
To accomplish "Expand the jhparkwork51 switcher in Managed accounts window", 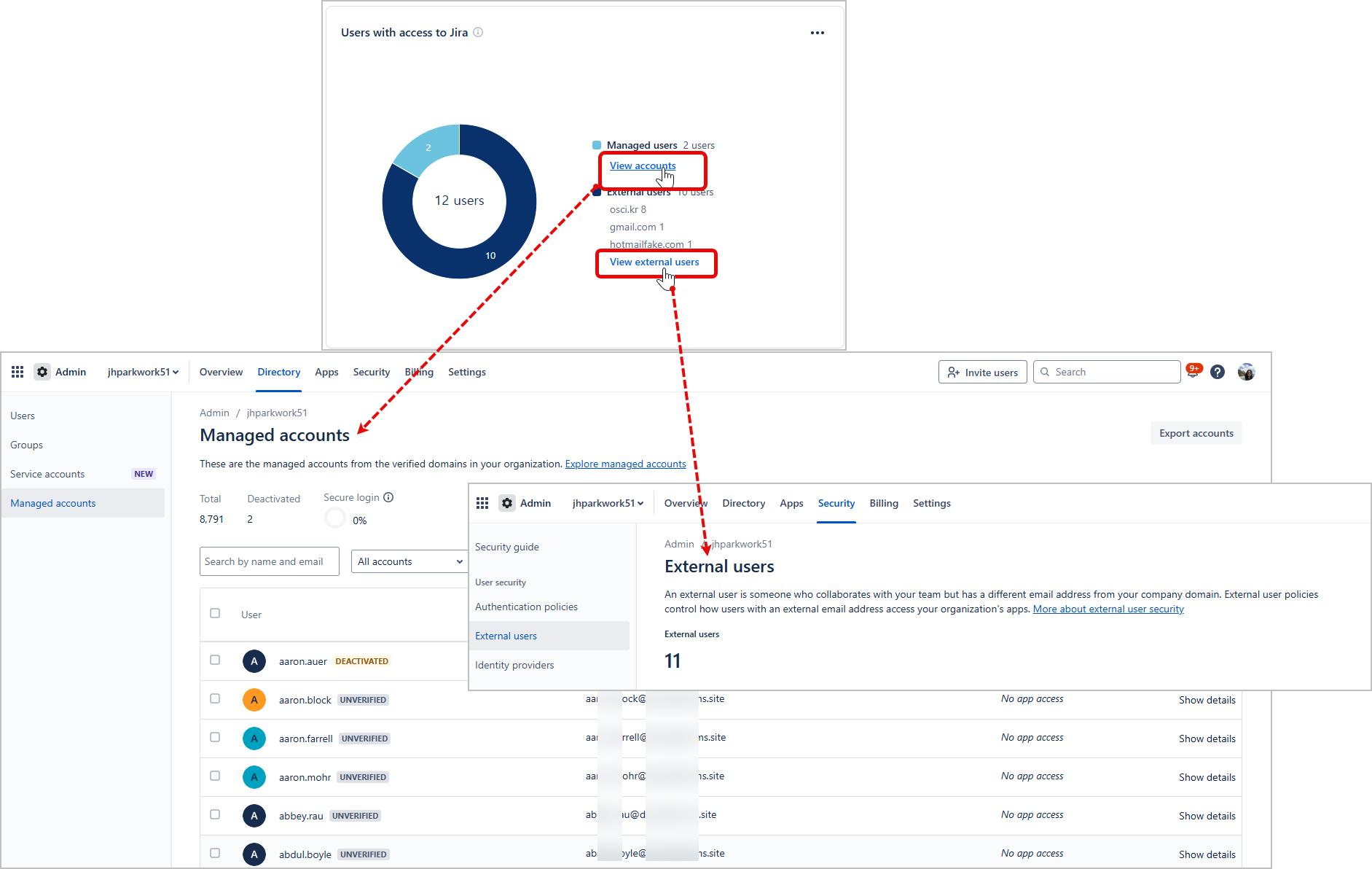I will point(143,372).
